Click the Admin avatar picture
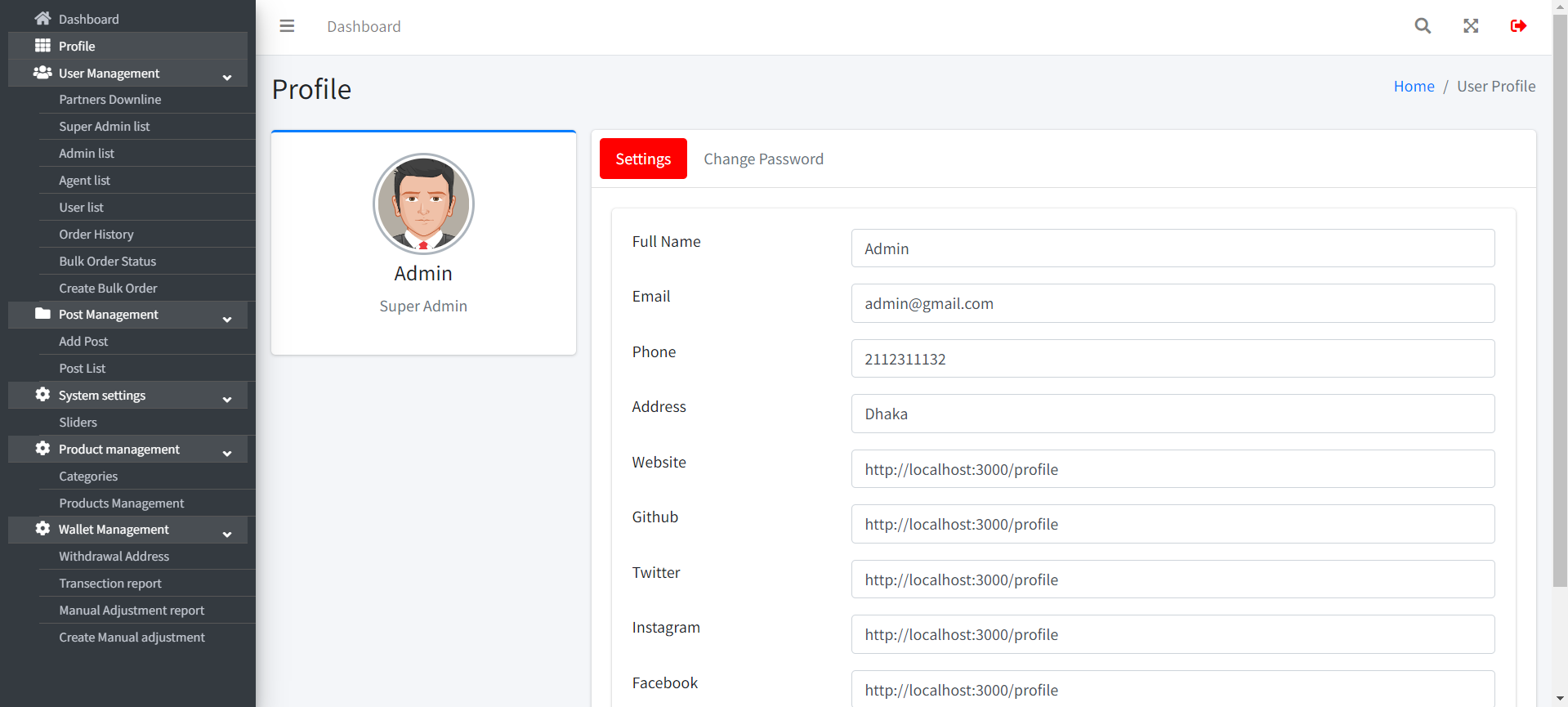This screenshot has width=1568, height=707. (423, 204)
